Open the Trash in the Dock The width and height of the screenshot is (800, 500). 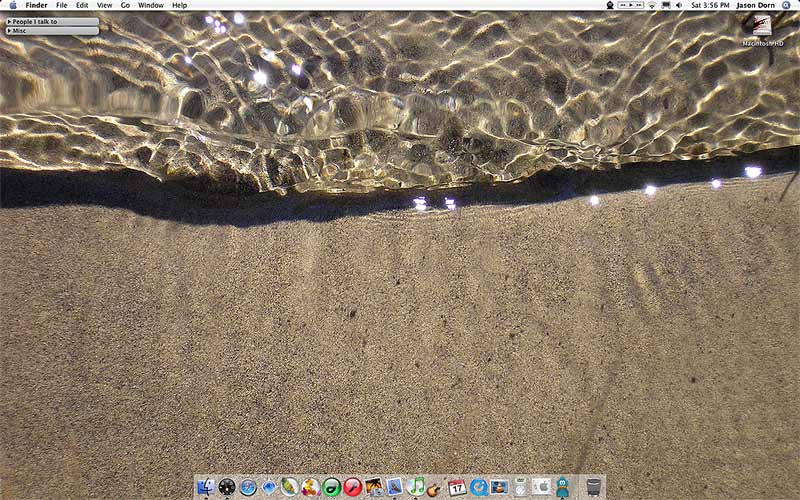[x=593, y=487]
